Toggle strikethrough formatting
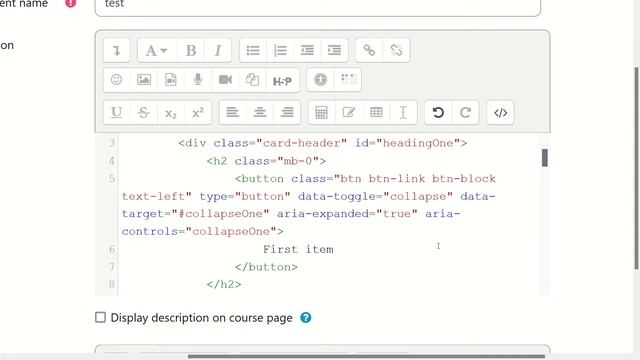The height and width of the screenshot is (360, 640). pyautogui.click(x=143, y=112)
